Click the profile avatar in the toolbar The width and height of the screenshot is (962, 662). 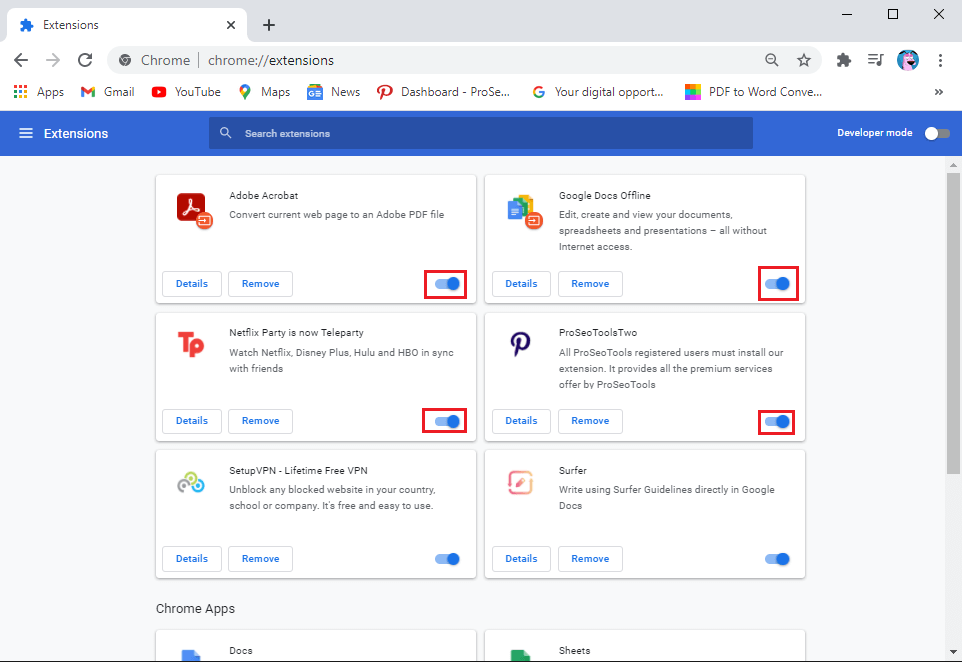(x=908, y=60)
